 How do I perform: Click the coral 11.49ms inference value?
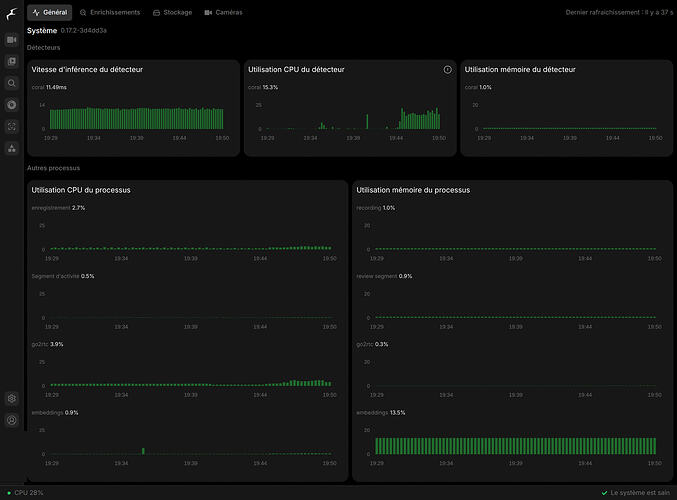click(x=49, y=87)
